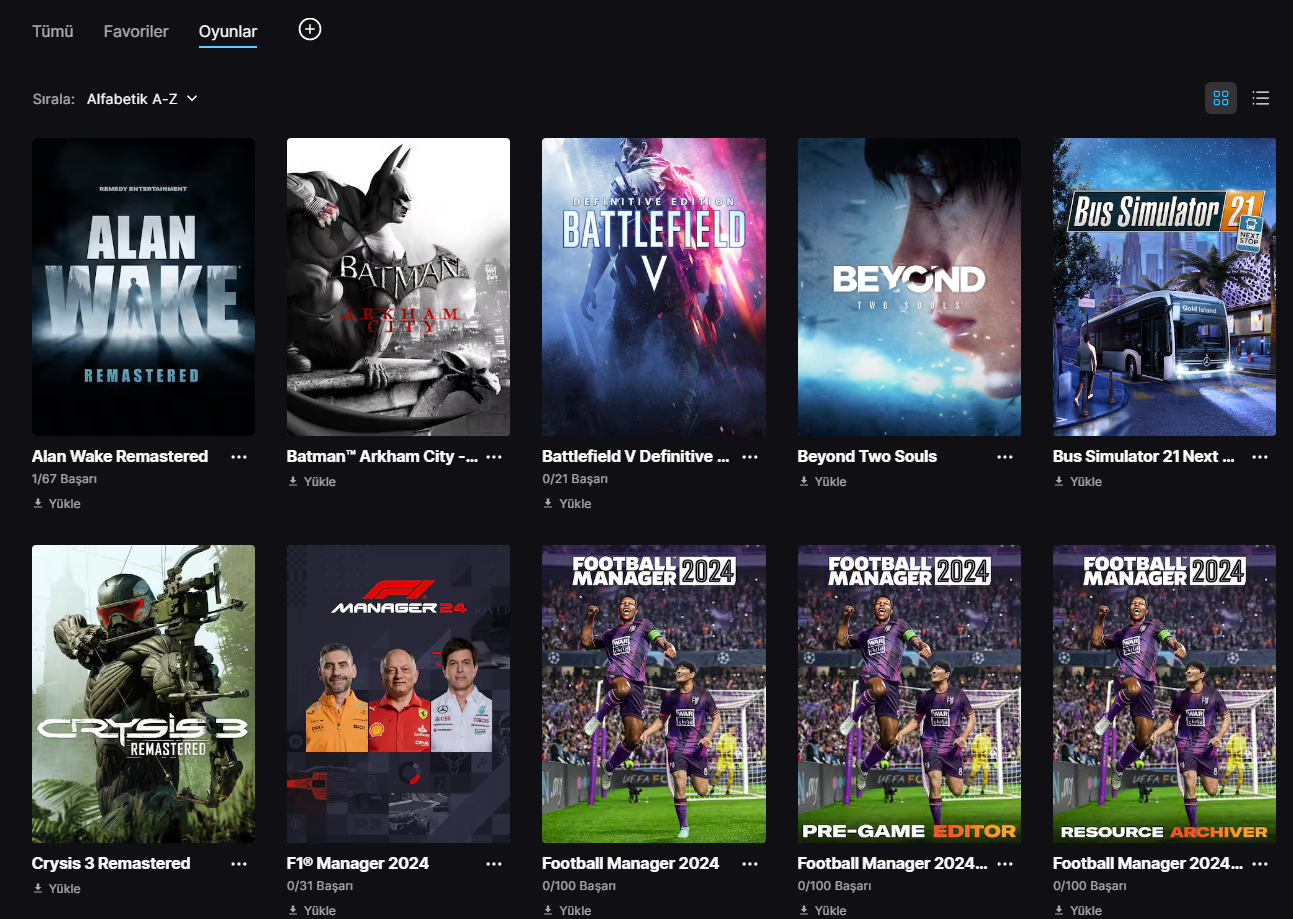Select the Resource Archiver cover thumbnail
The height and width of the screenshot is (919, 1293).
(x=1164, y=694)
